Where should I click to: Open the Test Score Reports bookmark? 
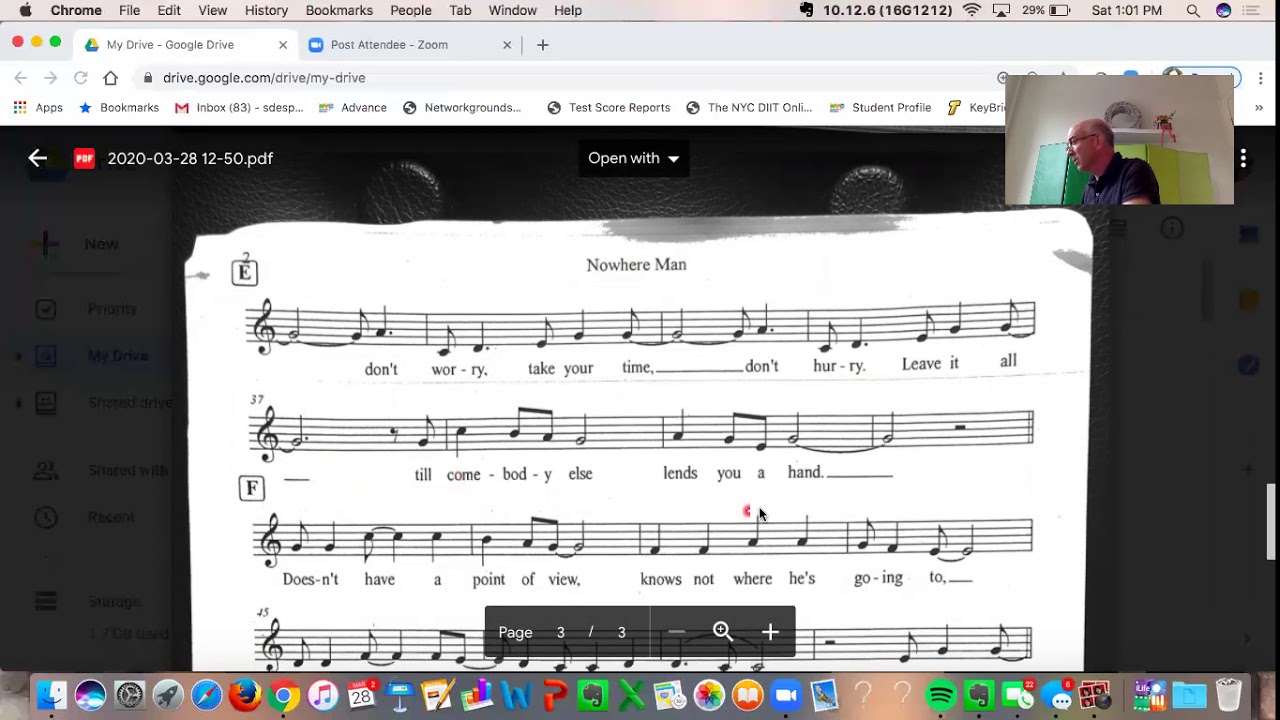click(609, 108)
